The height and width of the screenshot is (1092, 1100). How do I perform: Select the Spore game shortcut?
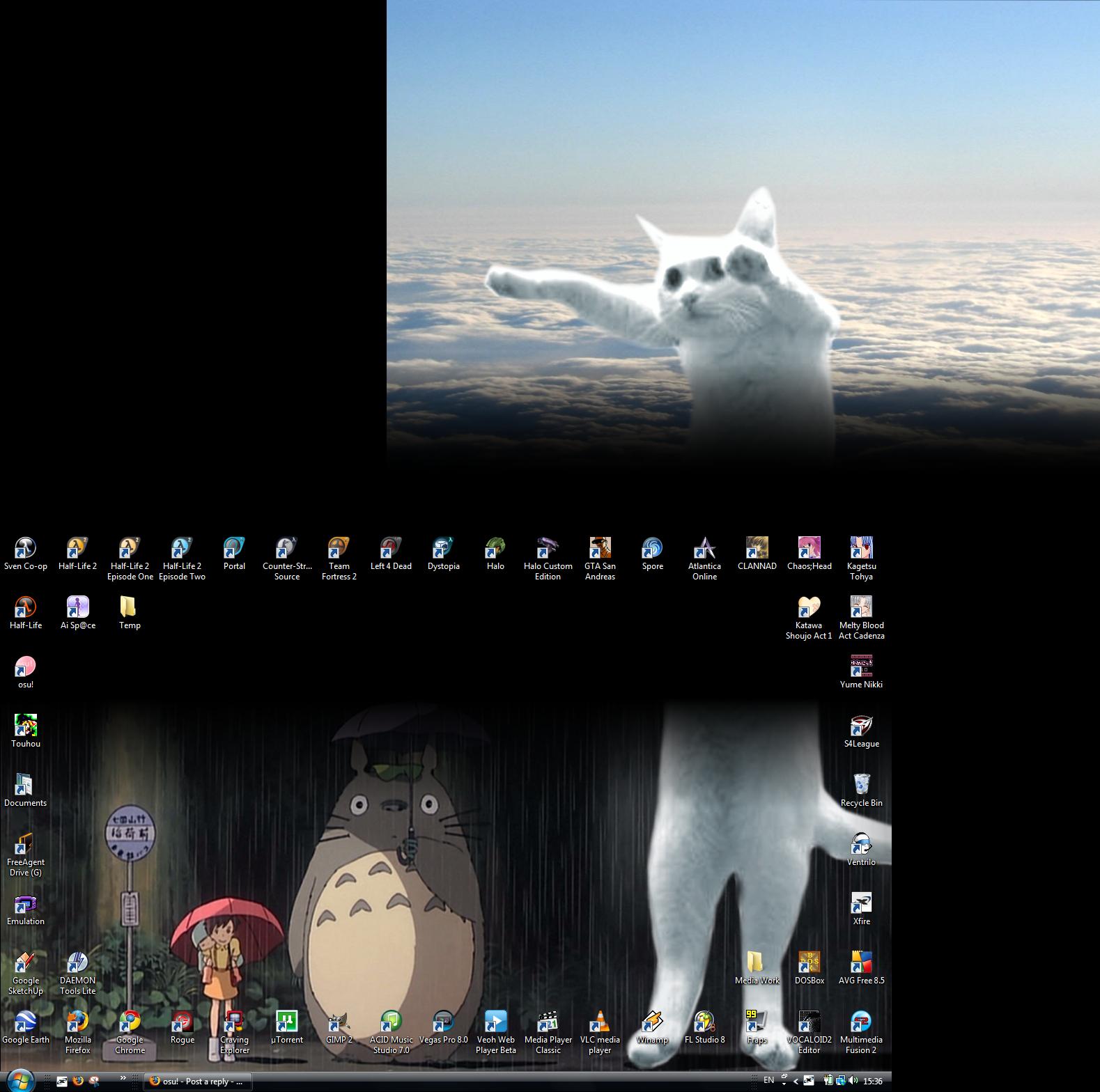click(x=653, y=554)
